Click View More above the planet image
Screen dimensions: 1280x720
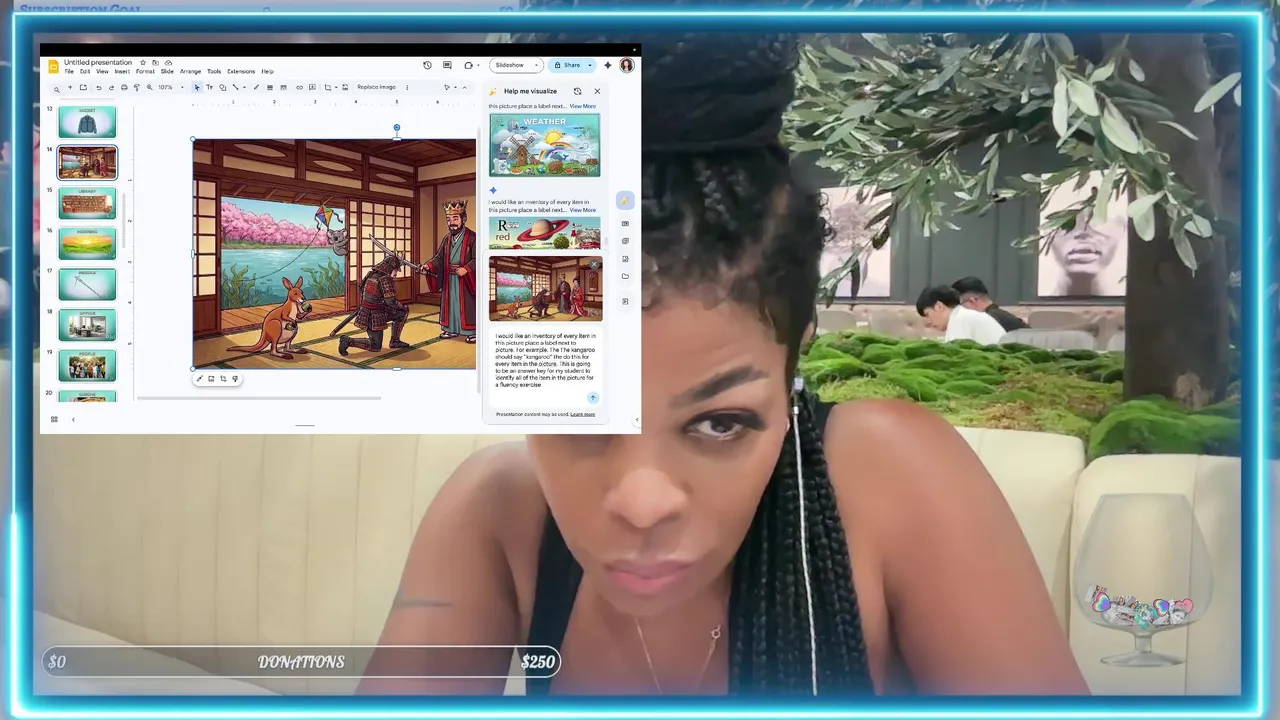click(583, 210)
